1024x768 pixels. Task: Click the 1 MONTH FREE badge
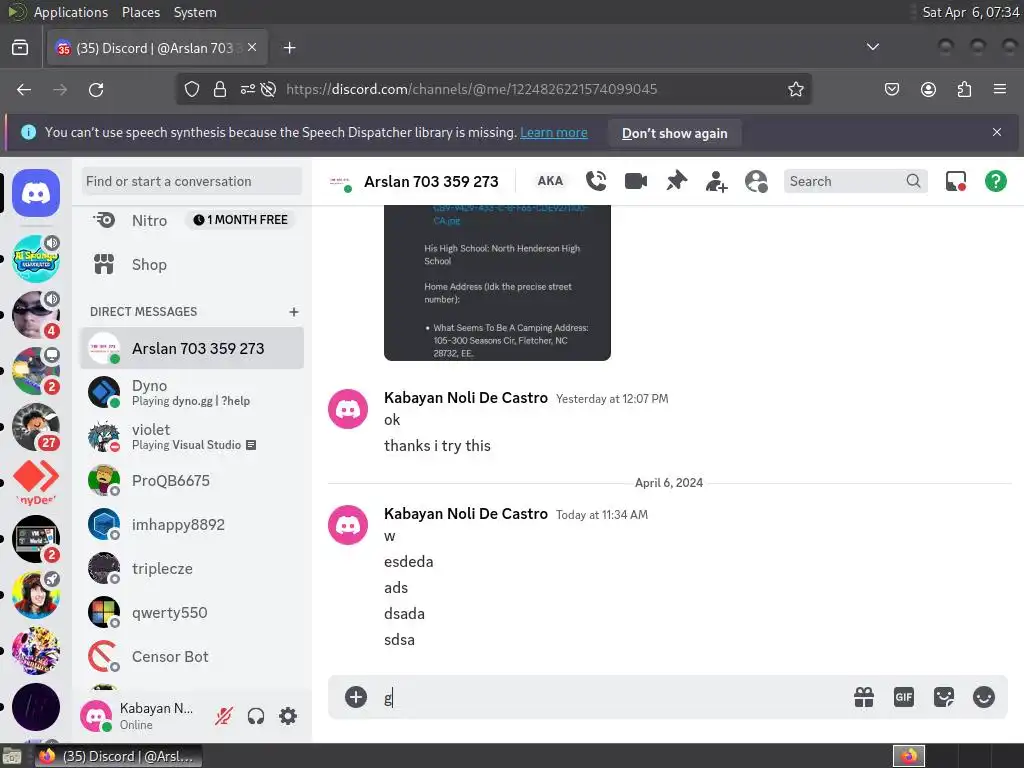coord(240,220)
